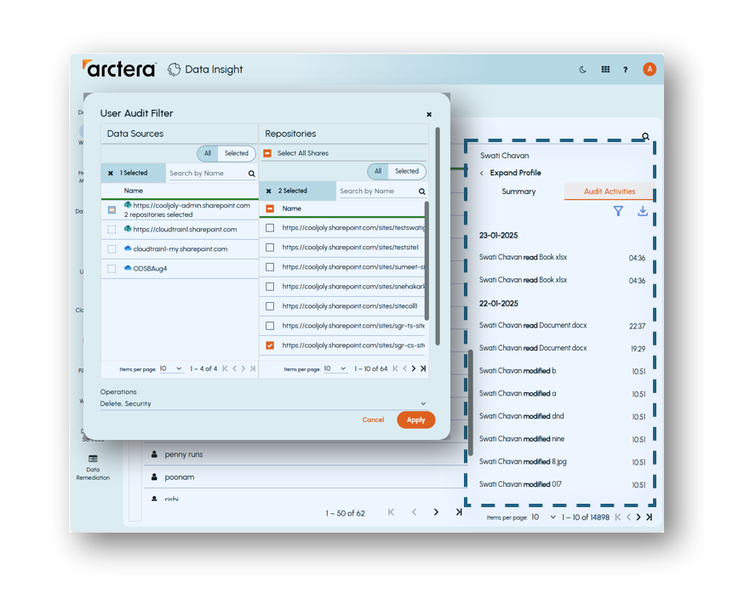Image resolution: width=750 pixels, height=605 pixels.
Task: Show All repositories toggle
Action: 378,171
